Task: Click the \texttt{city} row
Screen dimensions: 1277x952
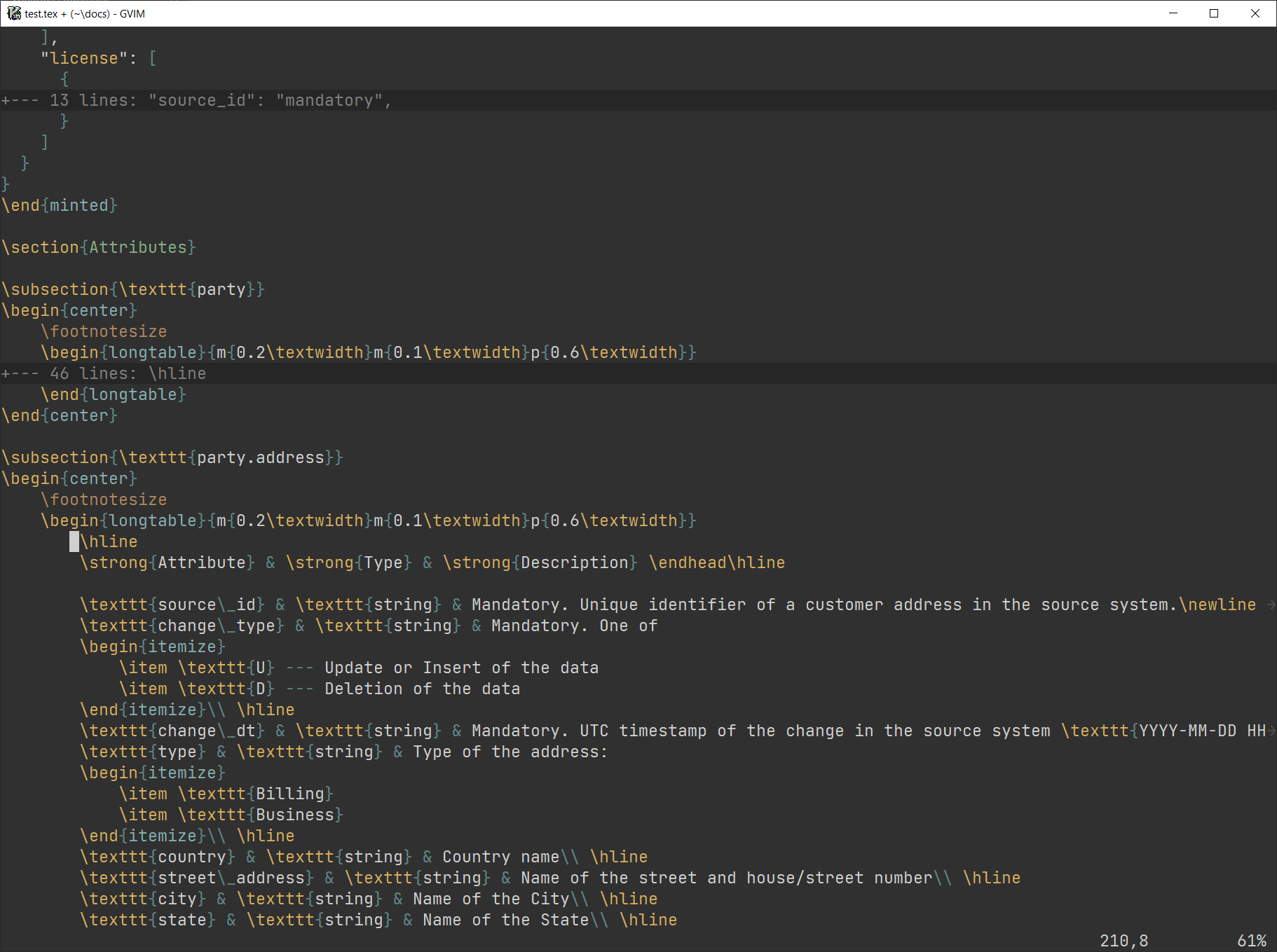Action: point(369,899)
